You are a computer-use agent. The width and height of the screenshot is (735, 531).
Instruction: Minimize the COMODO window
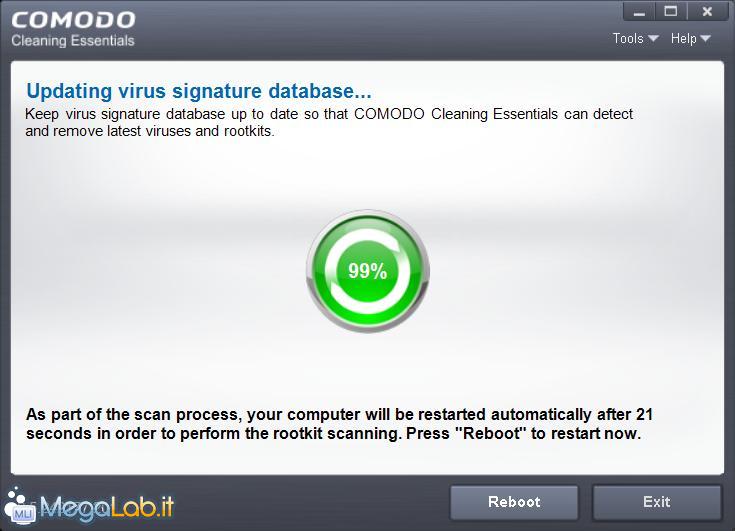click(x=638, y=12)
